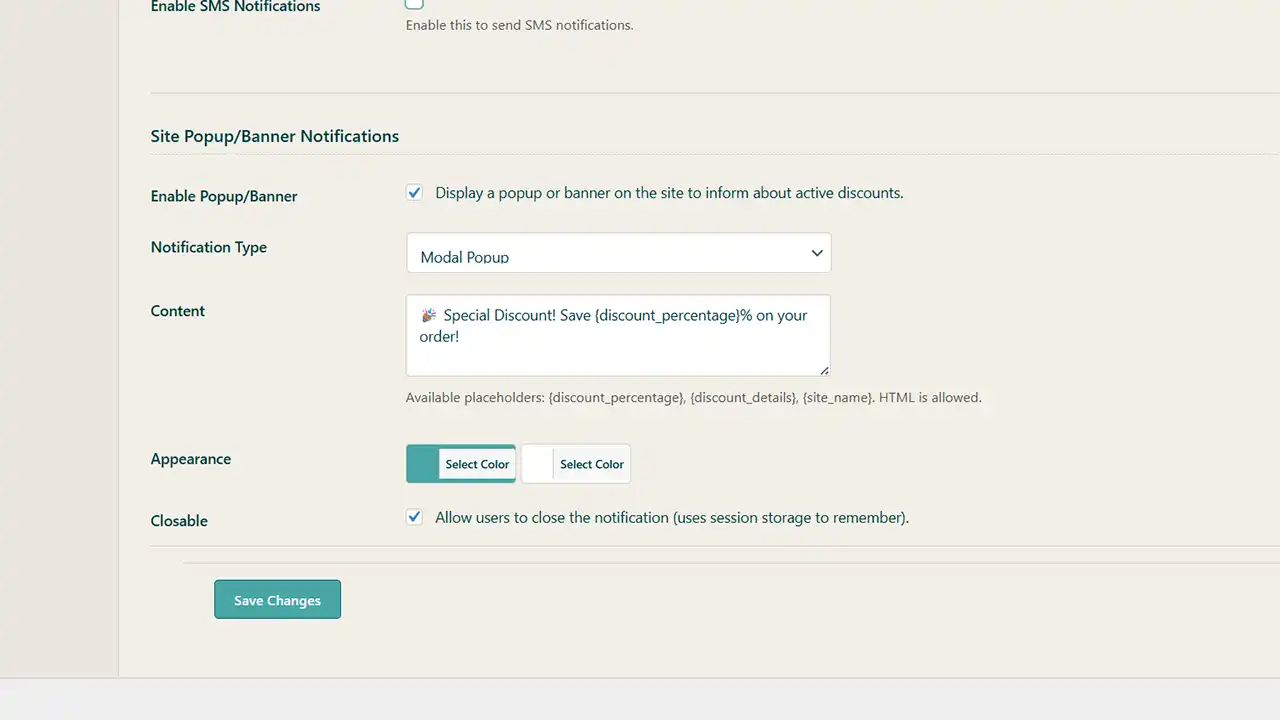The width and height of the screenshot is (1280, 720).
Task: Click the resize handle of the Content textarea
Action: point(824,370)
